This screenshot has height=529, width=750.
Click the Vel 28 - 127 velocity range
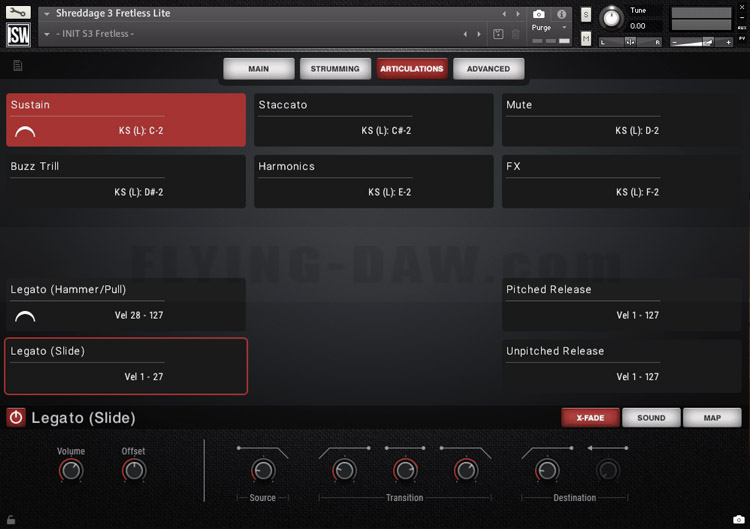point(139,315)
